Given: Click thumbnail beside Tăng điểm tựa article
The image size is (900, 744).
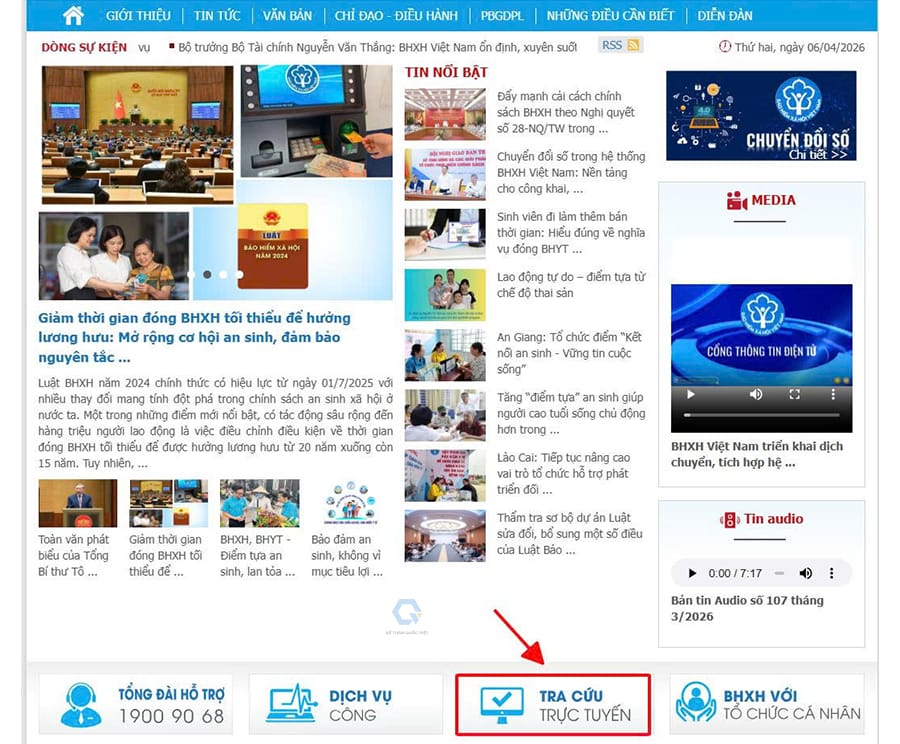Looking at the screenshot, I should point(445,416).
